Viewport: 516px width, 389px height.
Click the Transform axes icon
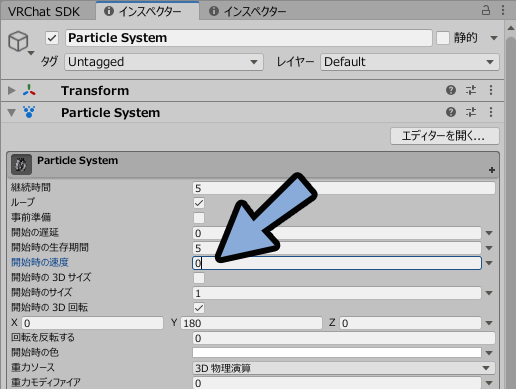pyautogui.click(x=29, y=90)
